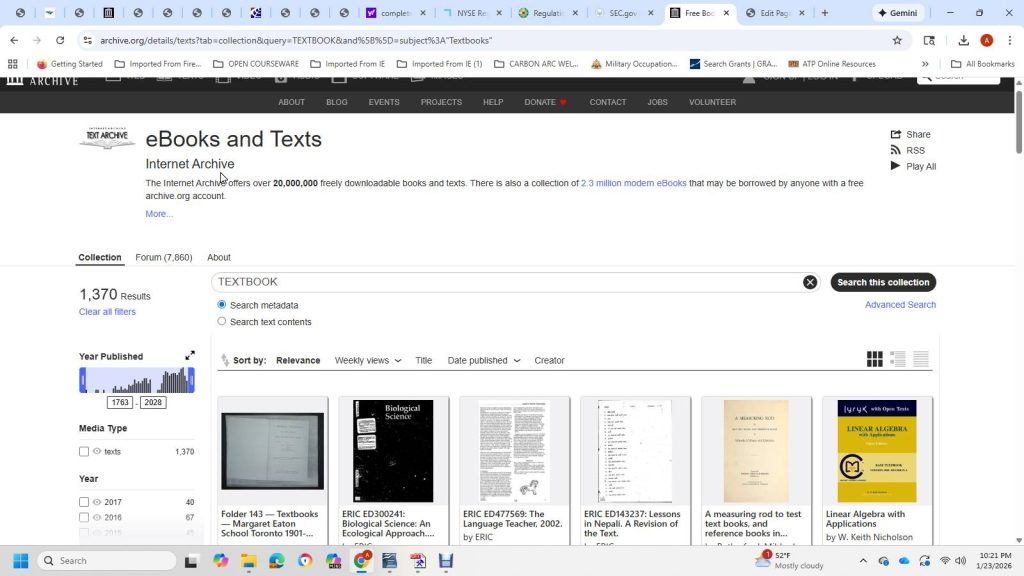
Task: Click the Year Published range slider
Action: click(137, 381)
